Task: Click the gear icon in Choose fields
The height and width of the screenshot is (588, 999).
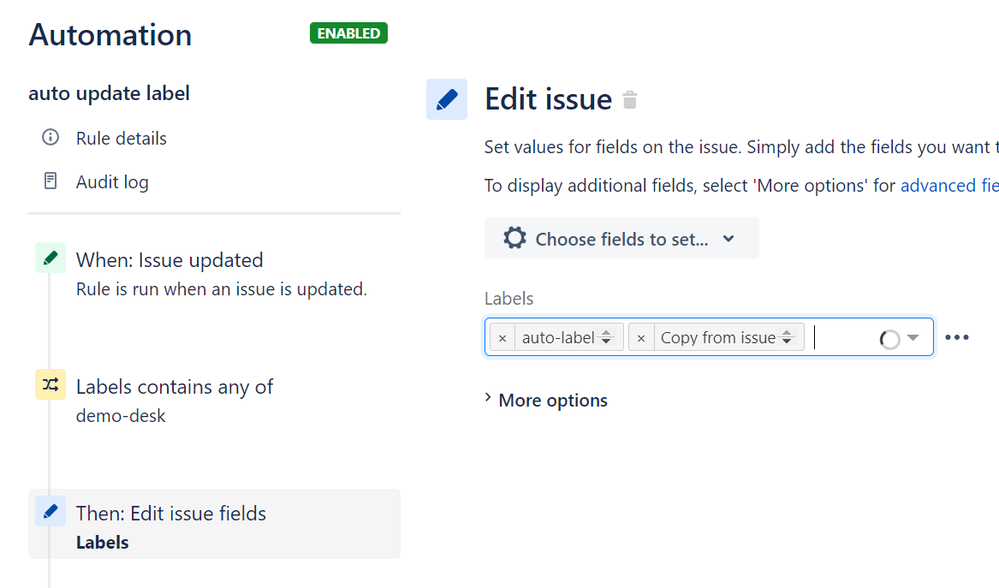Action: pos(515,238)
